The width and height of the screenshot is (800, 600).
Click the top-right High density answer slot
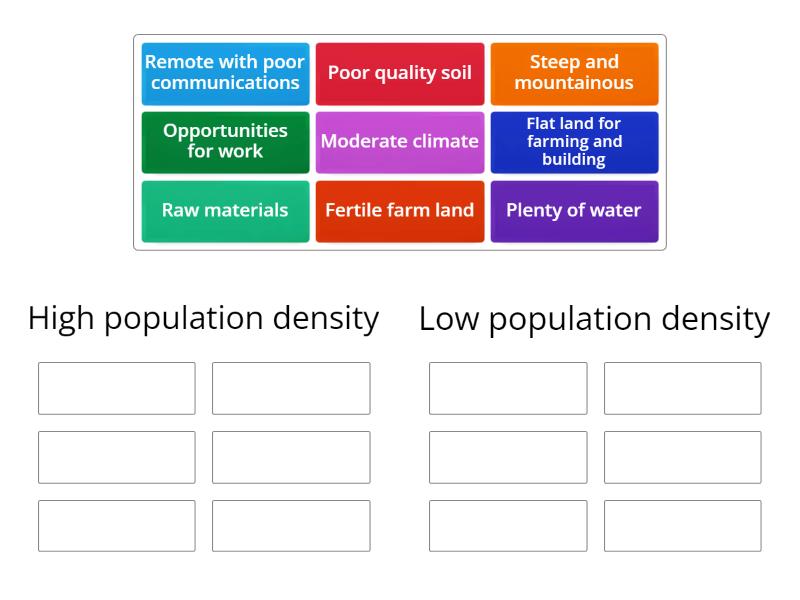291,388
